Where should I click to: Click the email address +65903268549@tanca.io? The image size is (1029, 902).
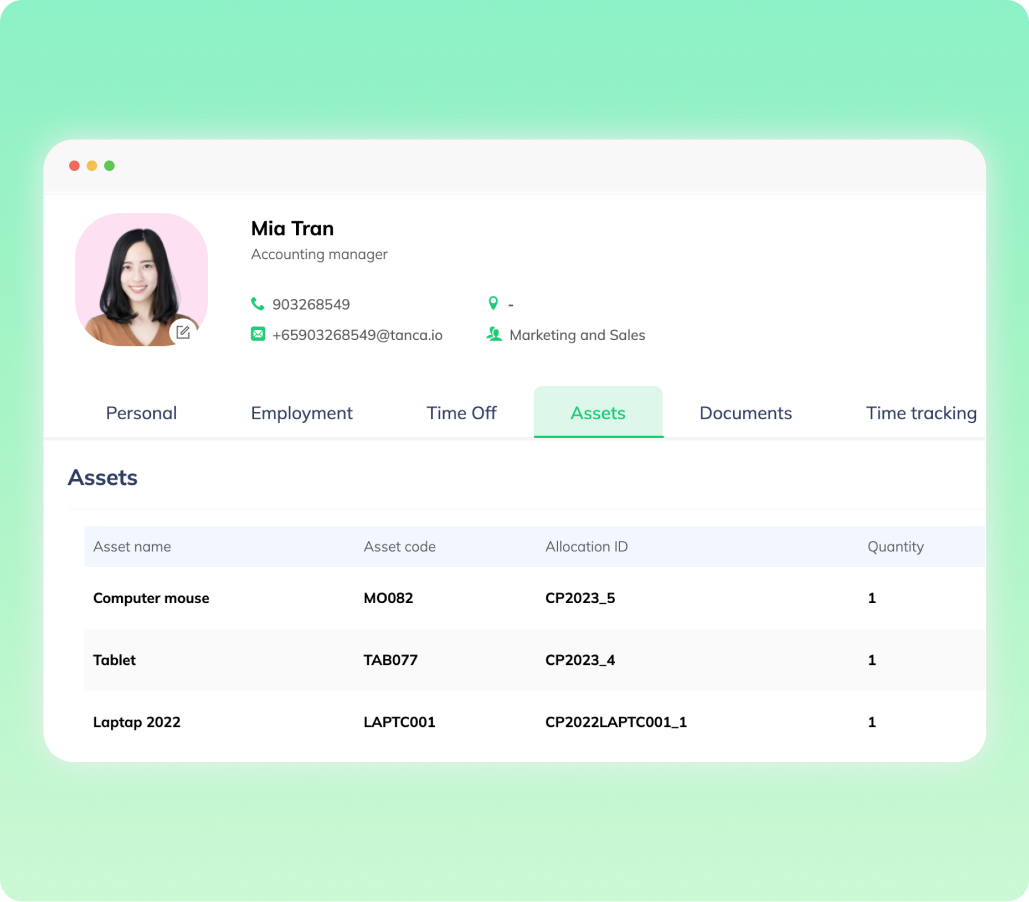[x=357, y=335]
